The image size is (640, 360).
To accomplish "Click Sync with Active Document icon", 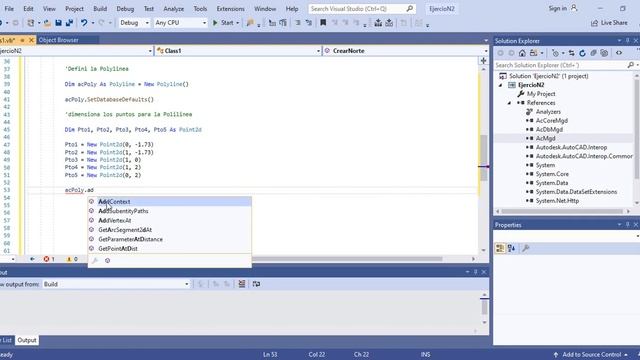I will pos(571,53).
